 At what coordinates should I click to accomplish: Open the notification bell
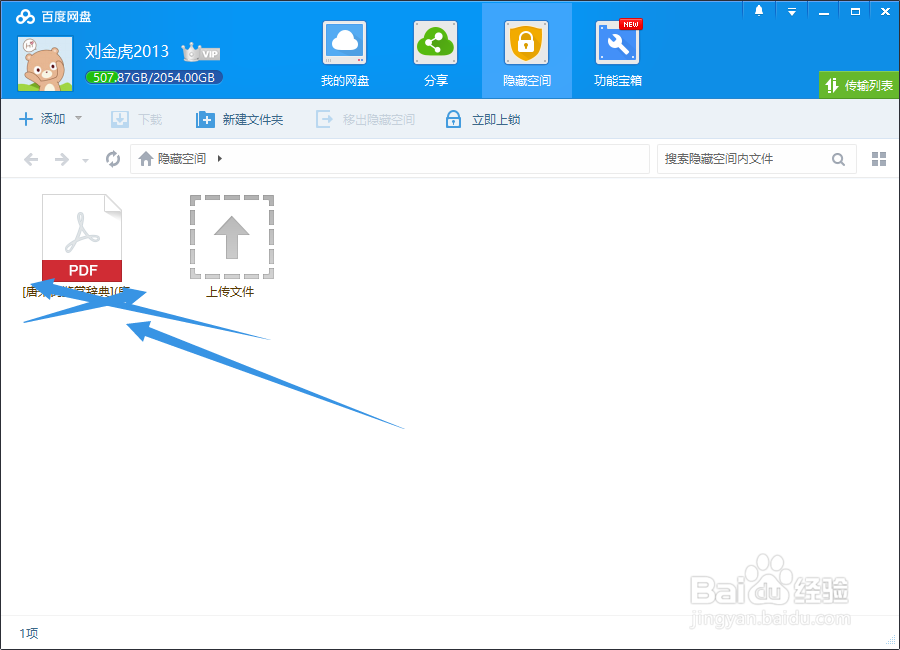click(x=759, y=11)
